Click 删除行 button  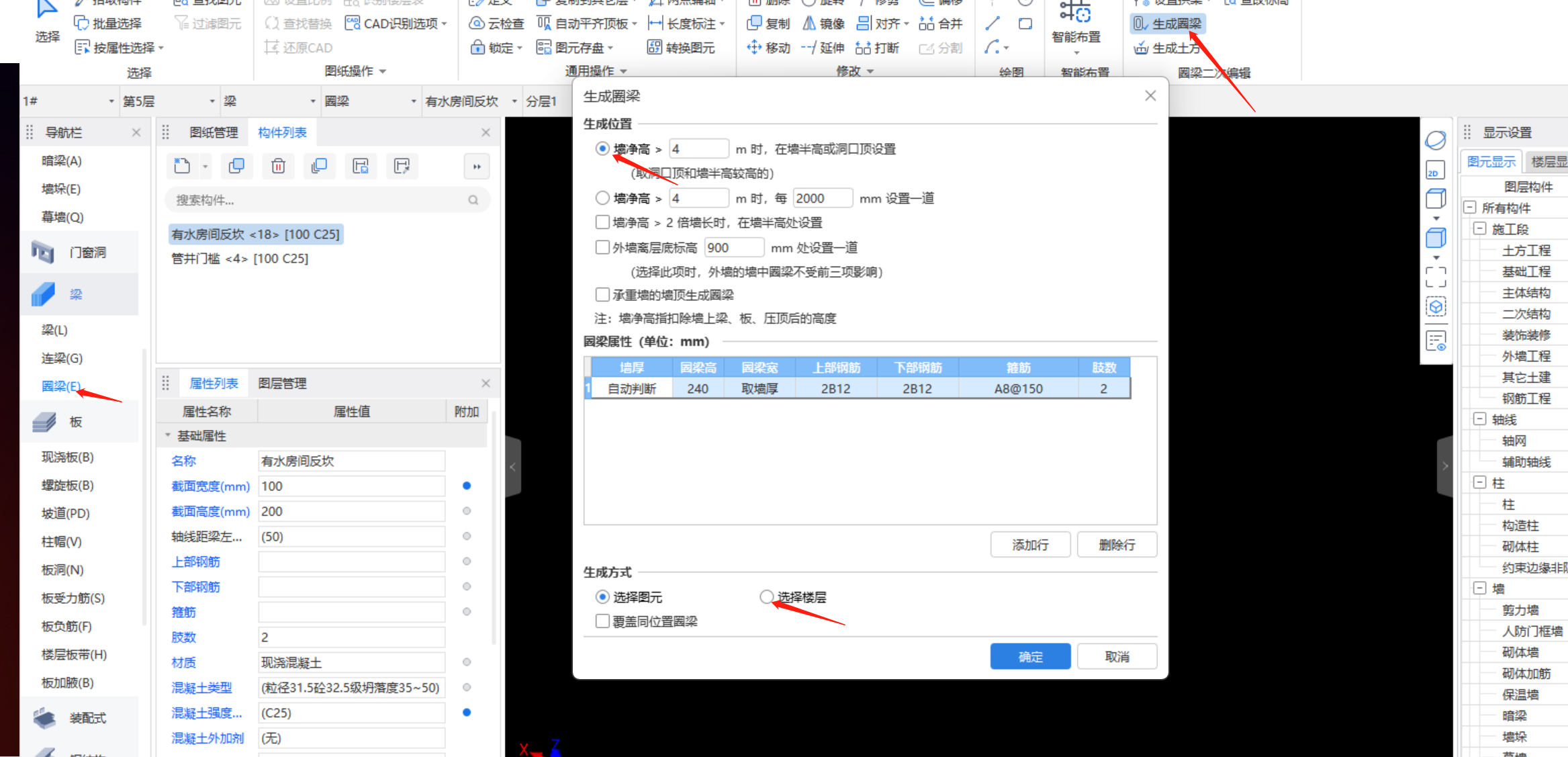pyautogui.click(x=1117, y=545)
